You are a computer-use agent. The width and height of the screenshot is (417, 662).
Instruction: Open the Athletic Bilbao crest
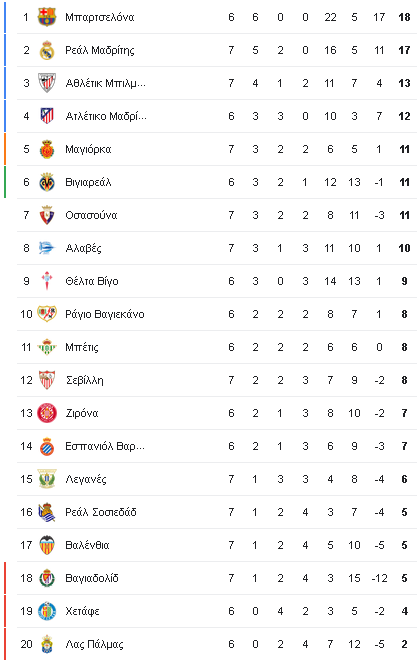(47, 83)
